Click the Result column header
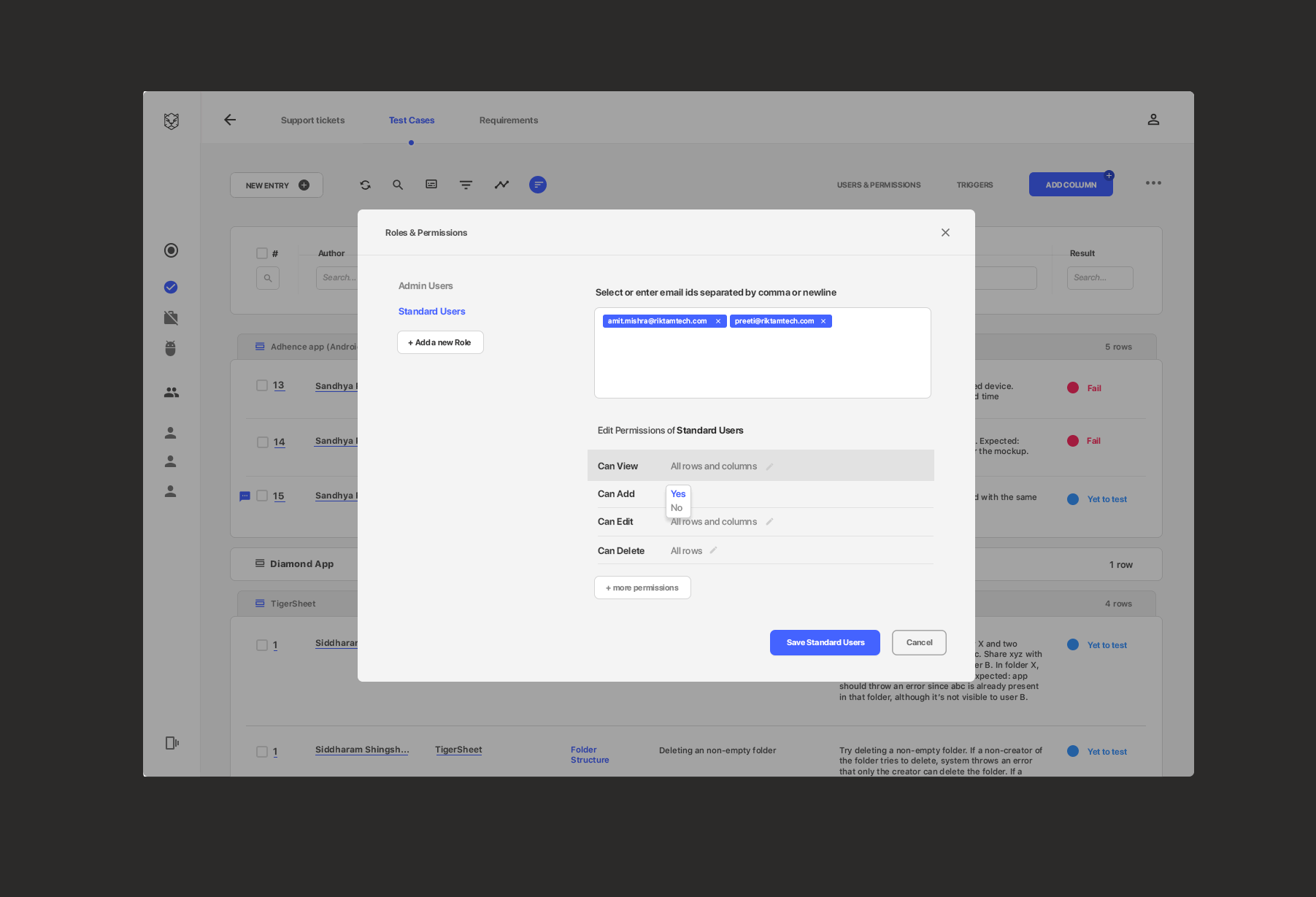Image resolution: width=1316 pixels, height=897 pixels. click(1082, 254)
